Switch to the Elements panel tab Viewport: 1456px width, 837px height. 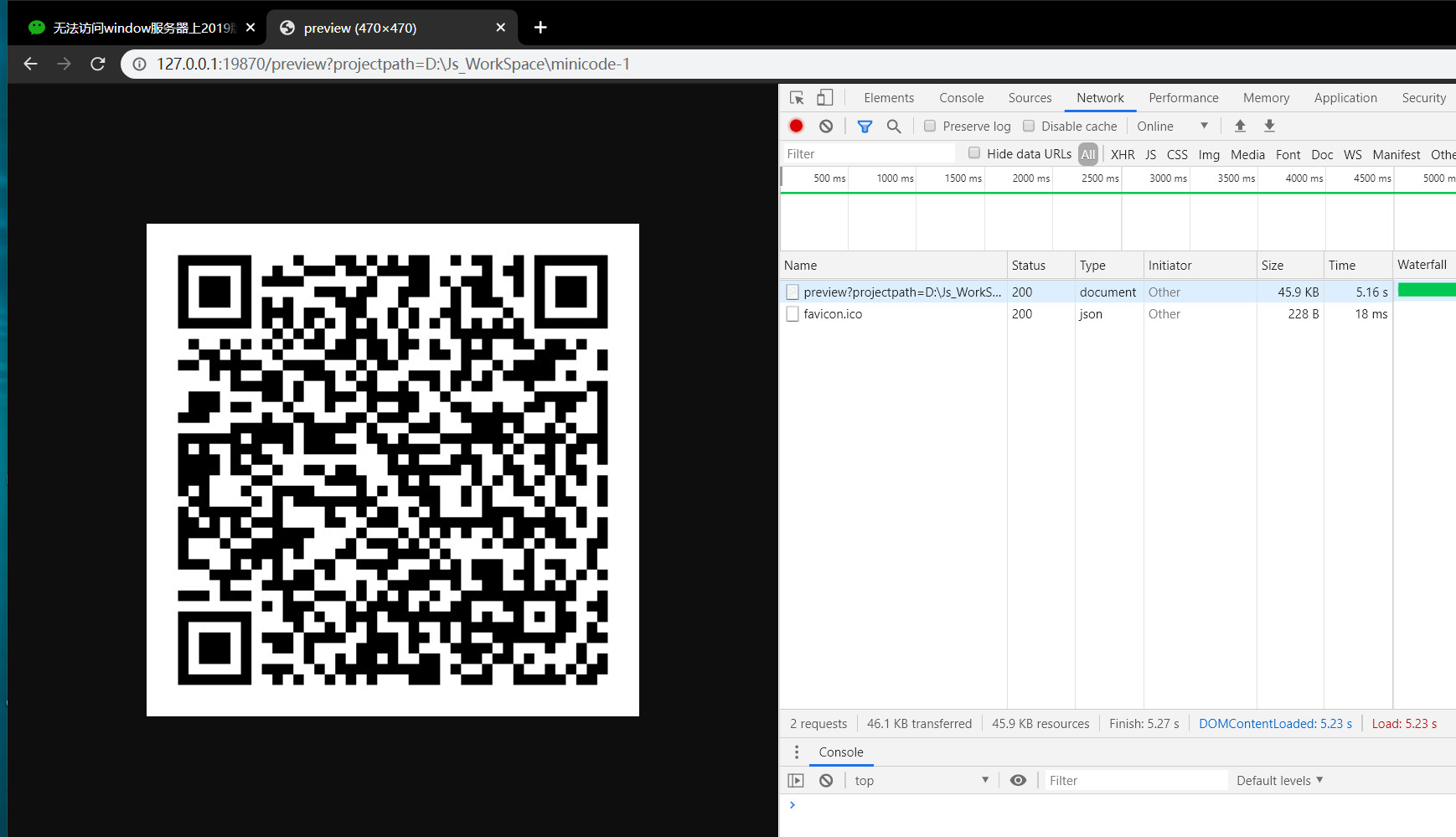(889, 98)
